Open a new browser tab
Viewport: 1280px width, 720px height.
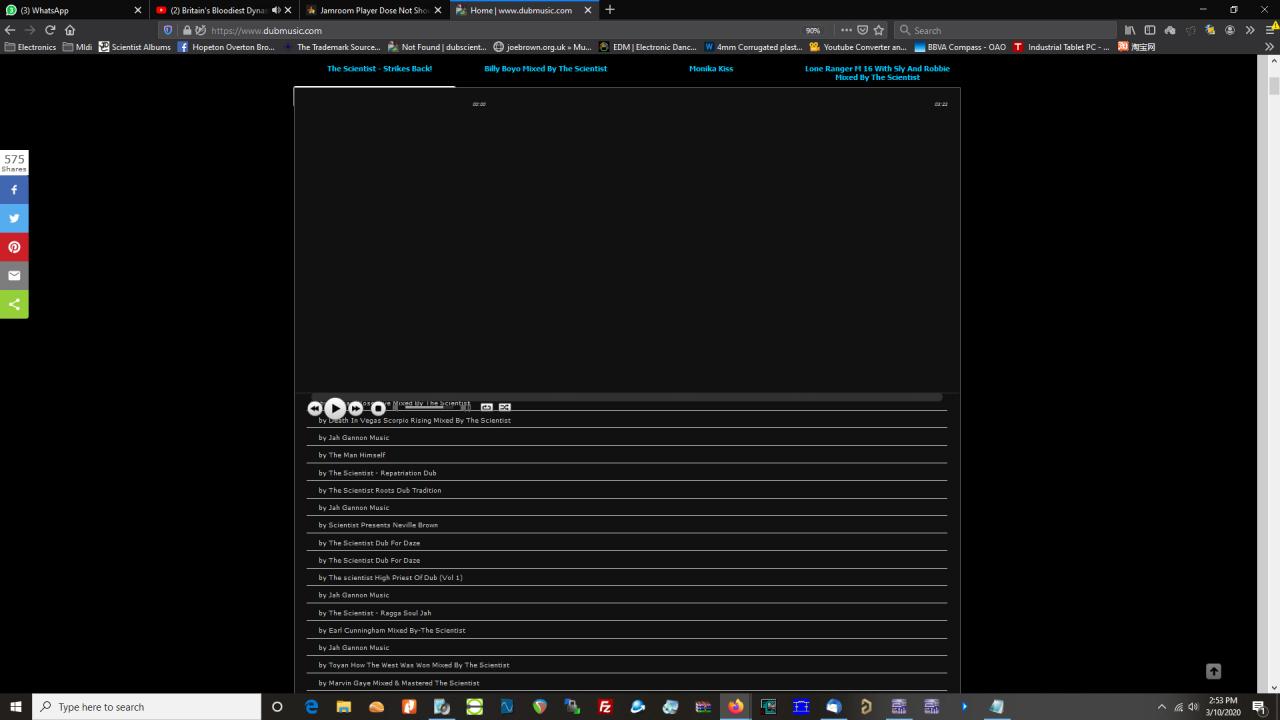[610, 10]
